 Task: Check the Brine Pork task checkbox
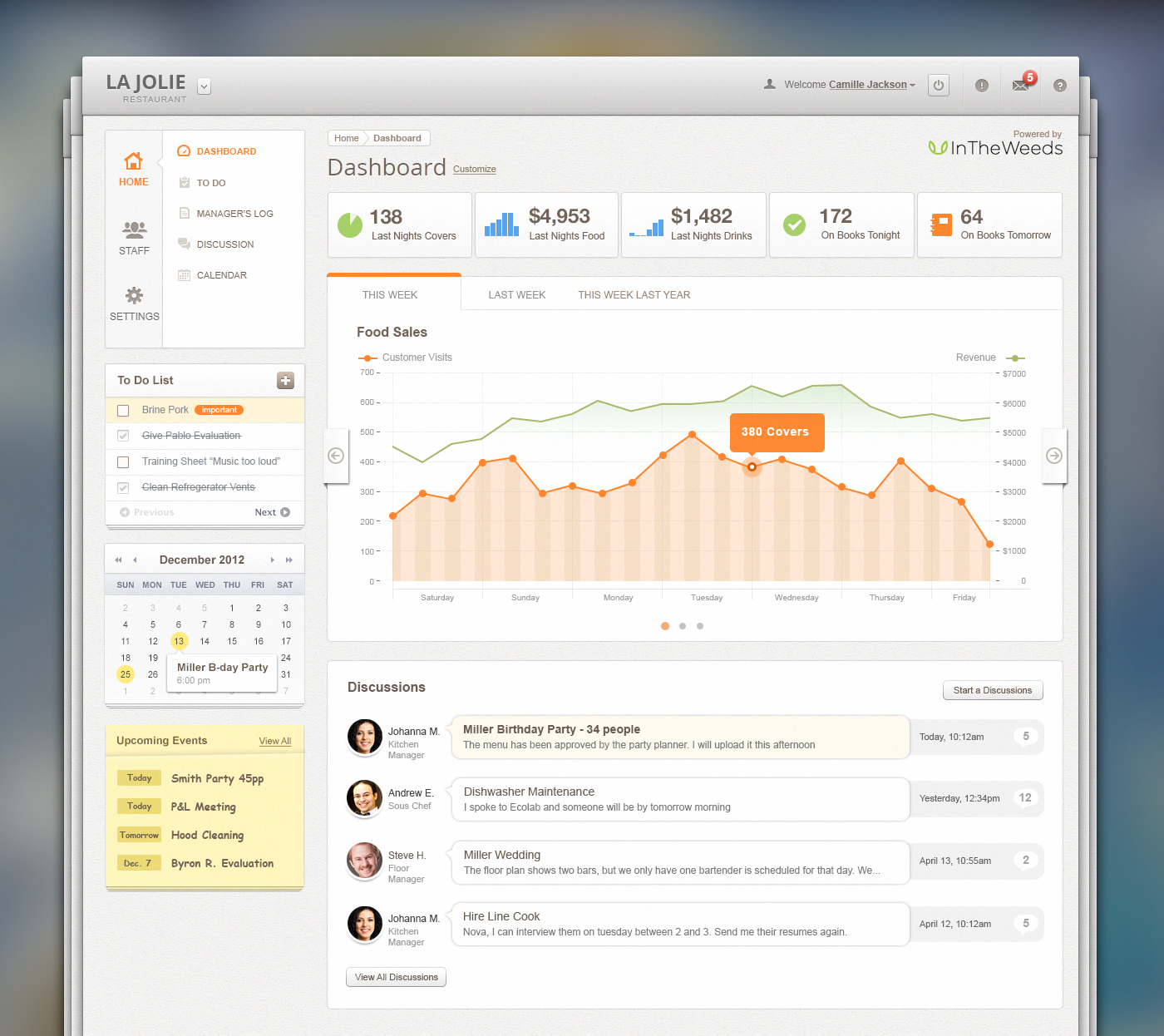click(x=123, y=411)
